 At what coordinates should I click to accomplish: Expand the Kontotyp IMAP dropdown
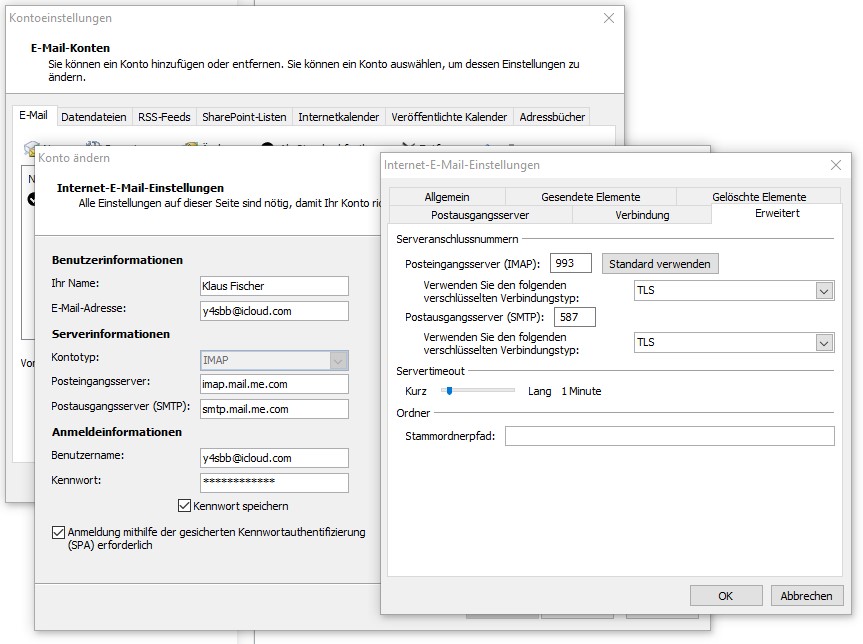[338, 360]
